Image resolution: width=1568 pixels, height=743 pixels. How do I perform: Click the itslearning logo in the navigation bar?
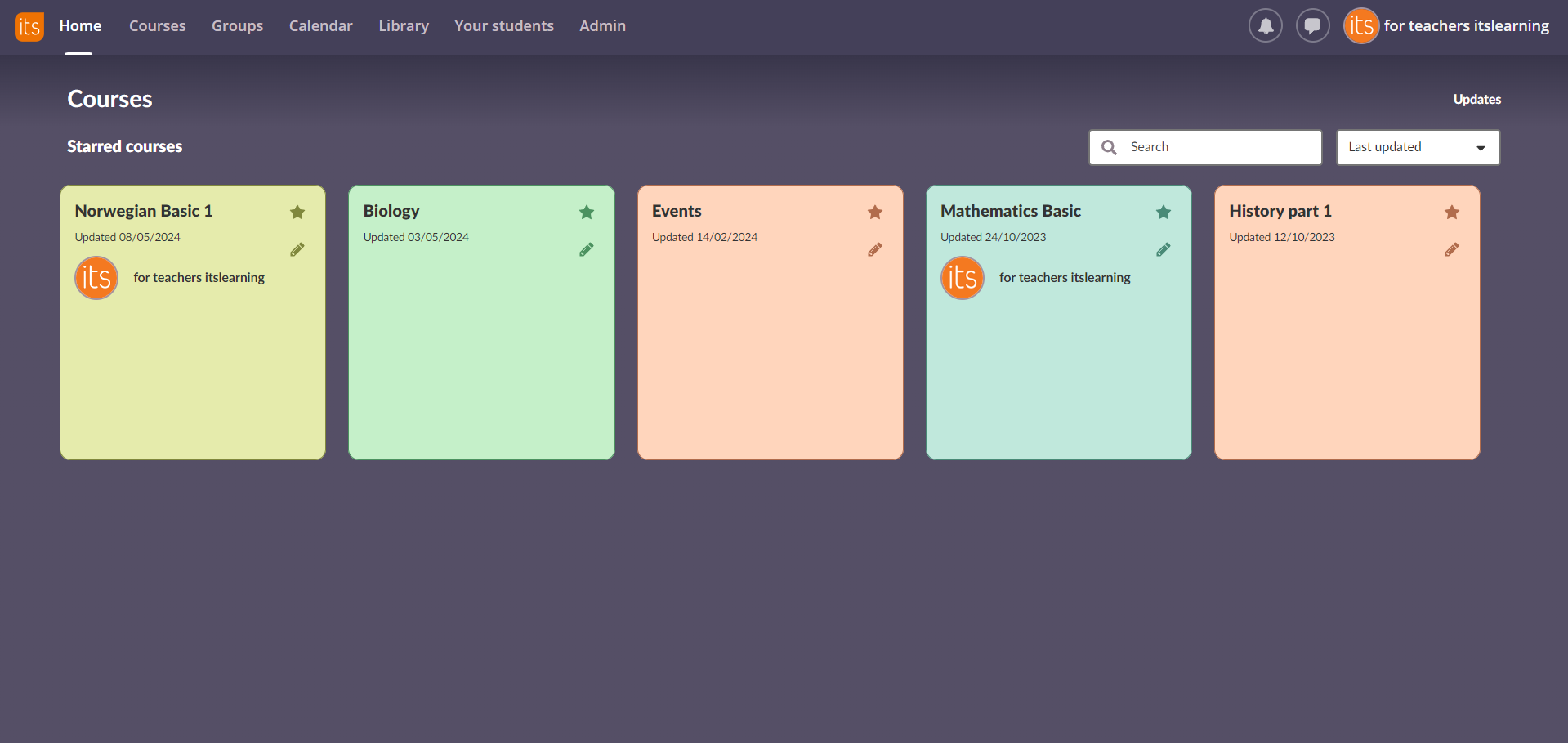29,26
